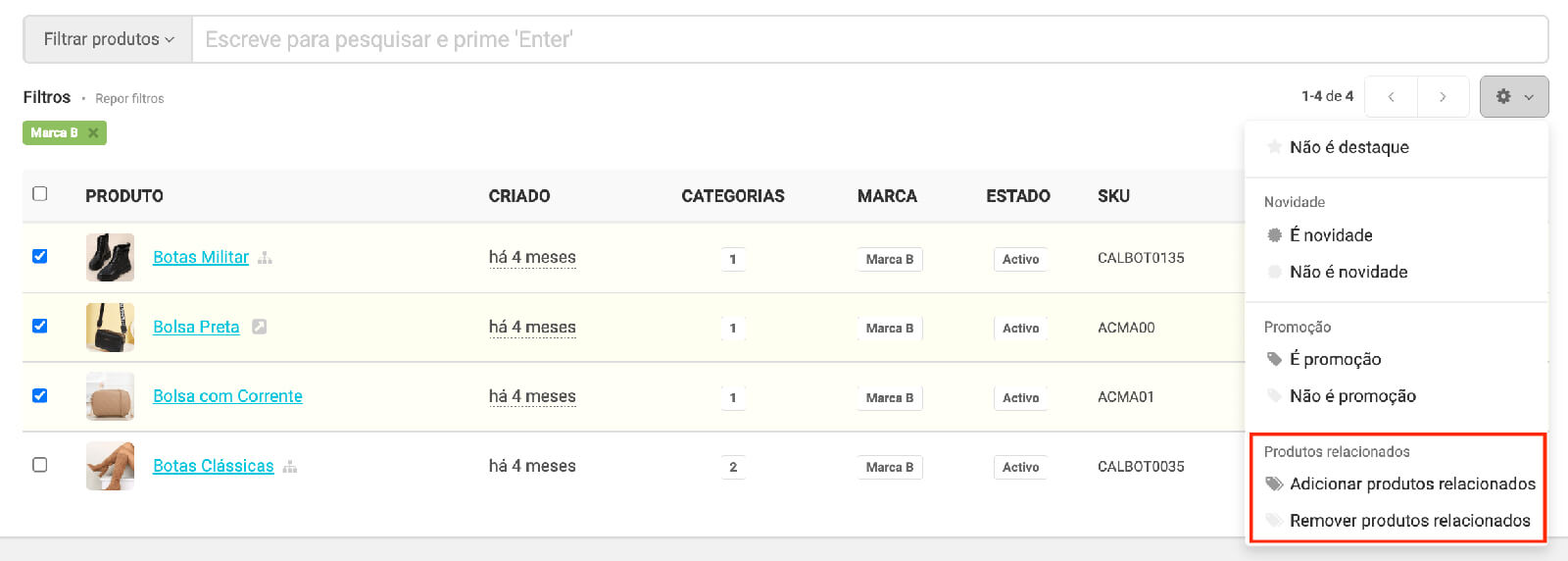
Task: Click the PRODUTO column header
Action: (x=124, y=196)
